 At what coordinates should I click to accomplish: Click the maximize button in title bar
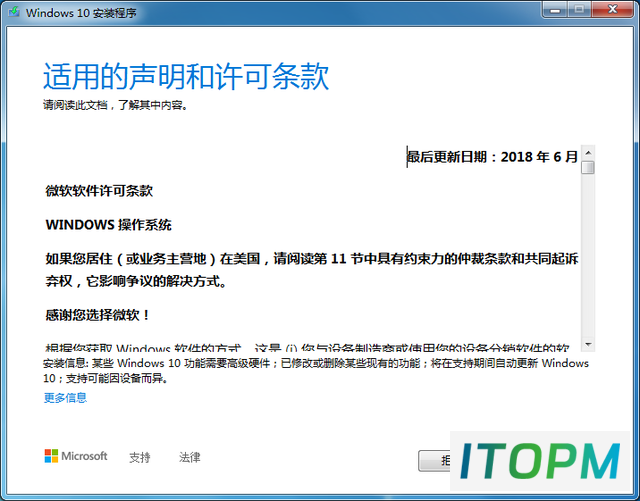tap(579, 10)
